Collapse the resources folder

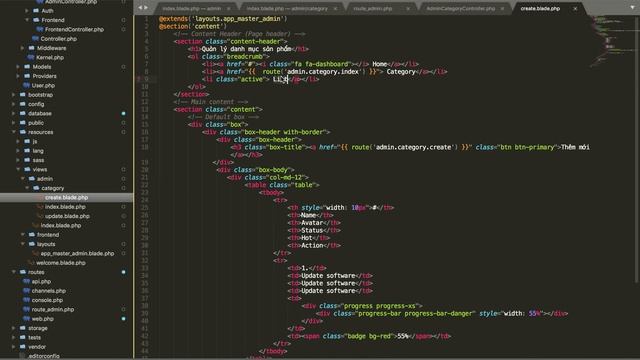[x=13, y=132]
